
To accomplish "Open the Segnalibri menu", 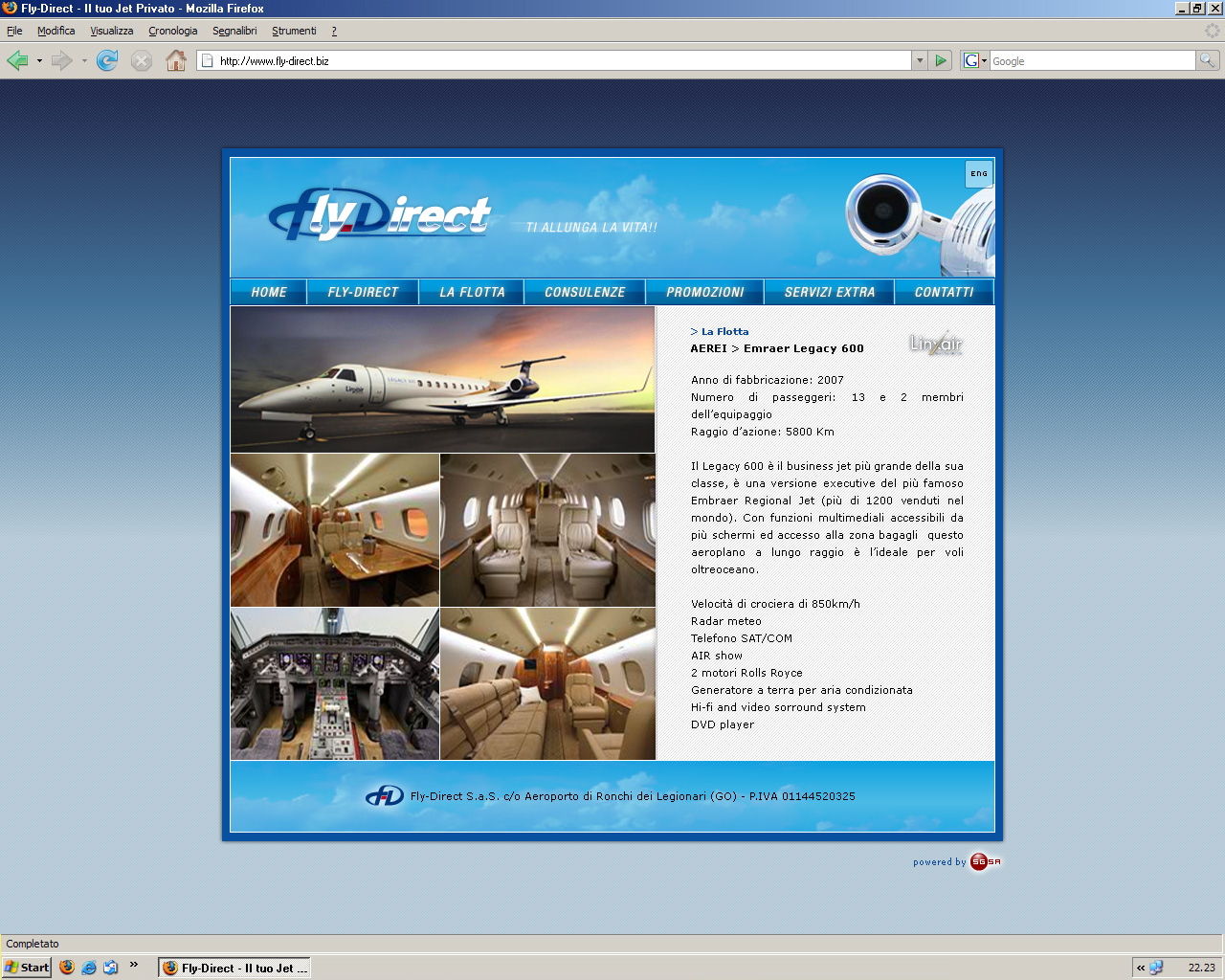I will coord(234,31).
